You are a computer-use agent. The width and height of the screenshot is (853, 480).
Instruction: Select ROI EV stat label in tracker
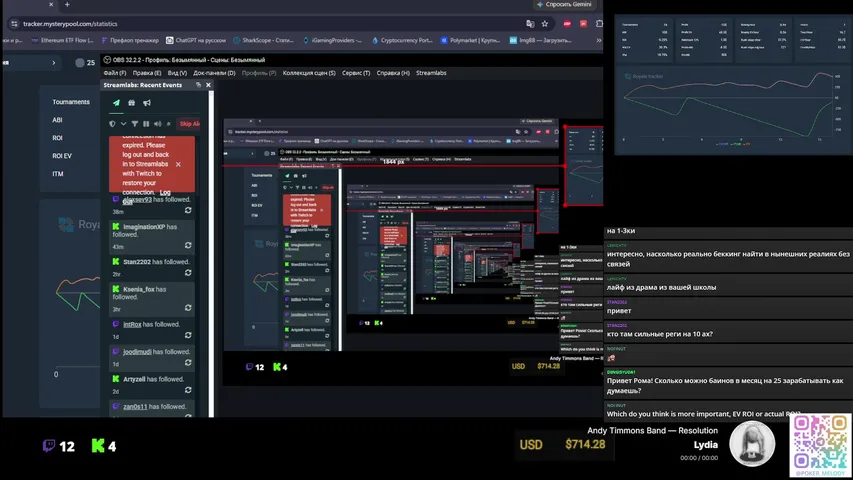click(62, 156)
